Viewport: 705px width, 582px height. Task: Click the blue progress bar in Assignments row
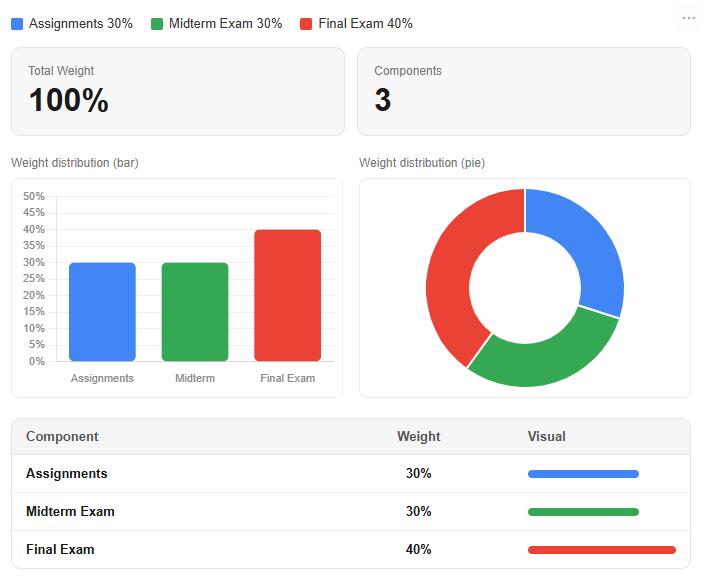pyautogui.click(x=583, y=474)
